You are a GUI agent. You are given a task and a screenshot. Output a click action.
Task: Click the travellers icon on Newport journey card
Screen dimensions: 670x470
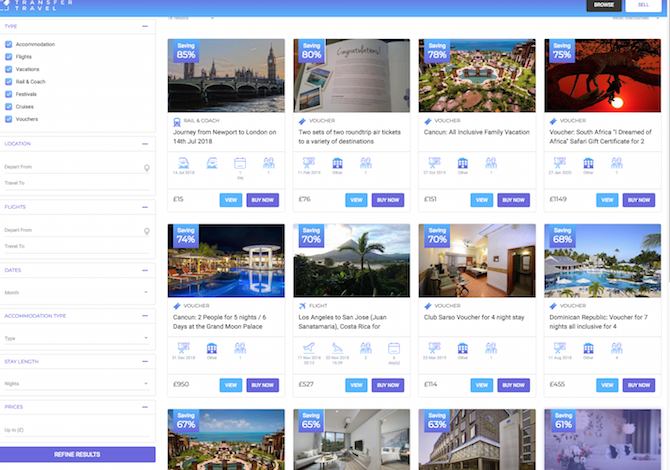tap(269, 163)
